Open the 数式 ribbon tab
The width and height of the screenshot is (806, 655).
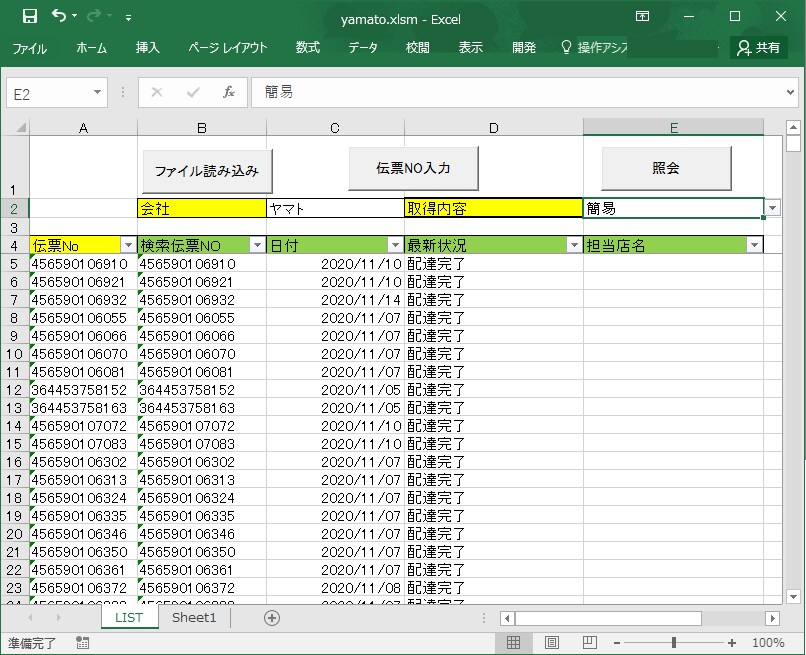pyautogui.click(x=307, y=48)
